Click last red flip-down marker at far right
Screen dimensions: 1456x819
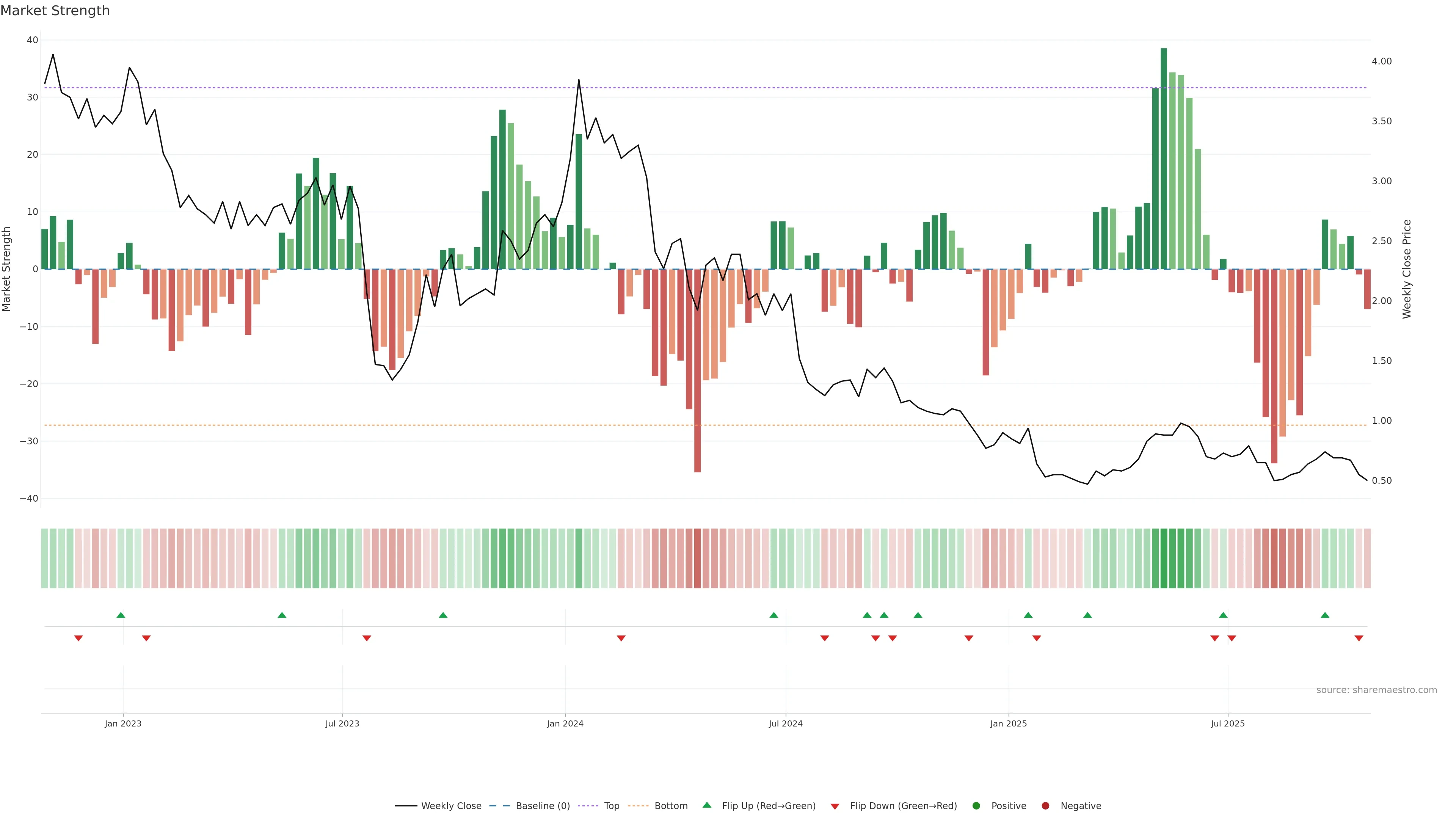point(1359,638)
